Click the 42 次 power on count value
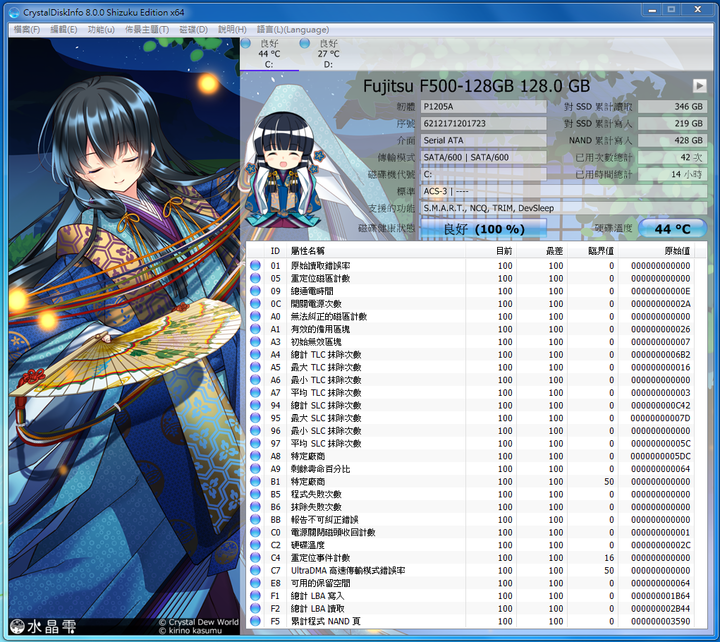720x642 pixels. pyautogui.click(x=672, y=158)
